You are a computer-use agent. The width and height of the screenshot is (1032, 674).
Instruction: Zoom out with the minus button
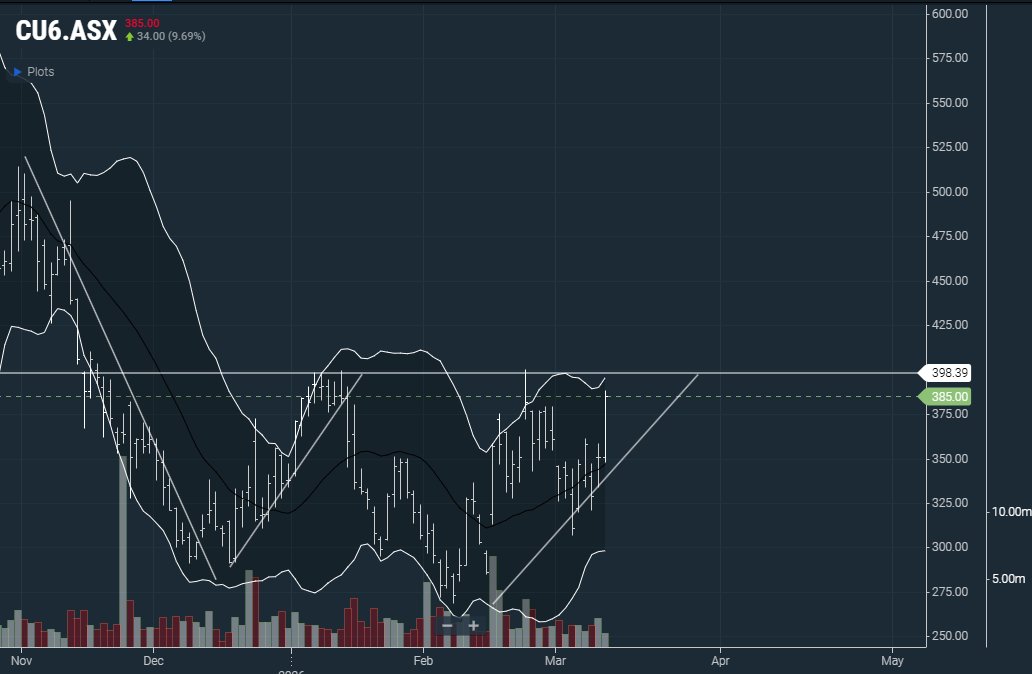(448, 625)
